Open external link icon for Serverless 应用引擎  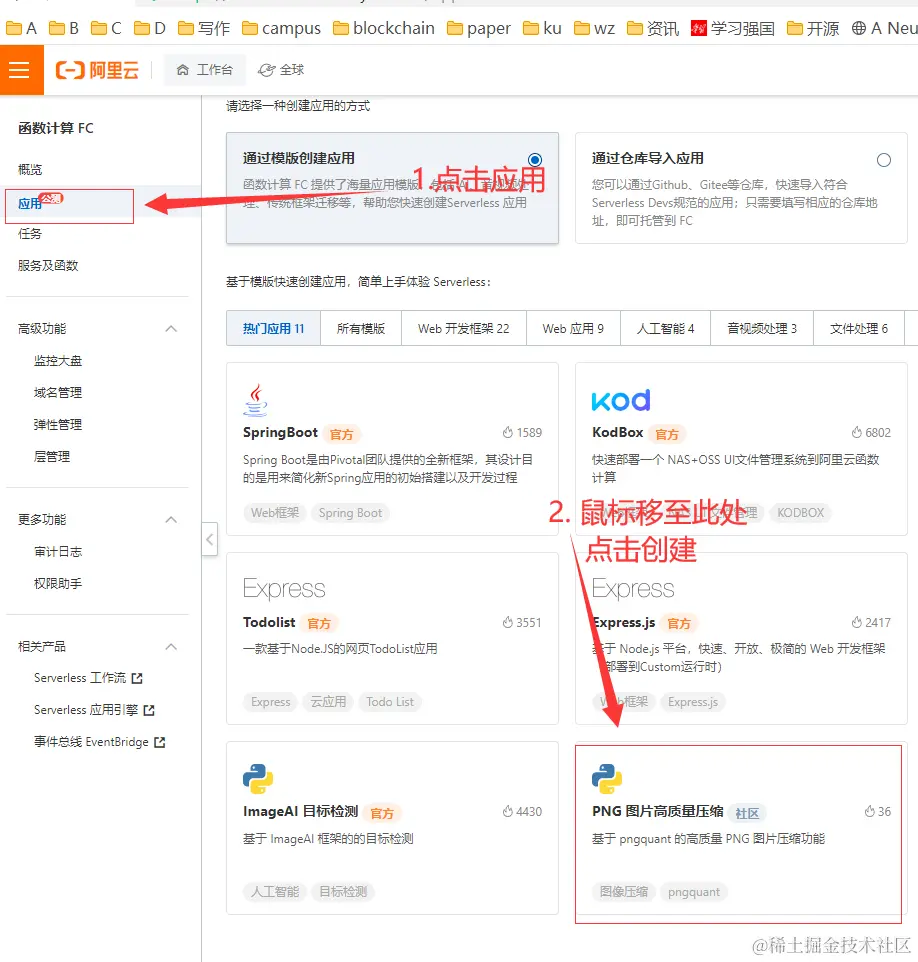148,710
